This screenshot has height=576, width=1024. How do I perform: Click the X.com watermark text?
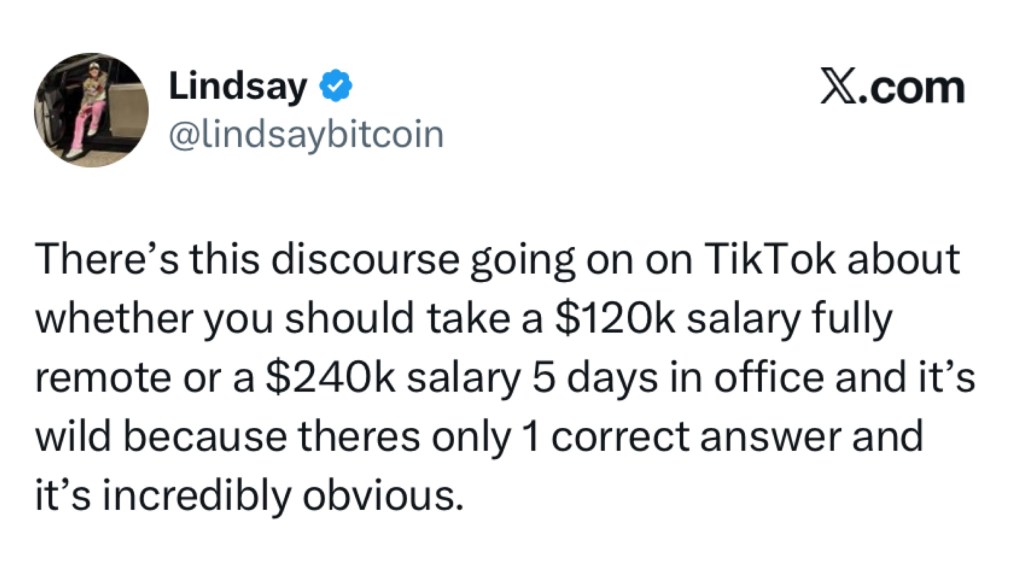(x=892, y=88)
